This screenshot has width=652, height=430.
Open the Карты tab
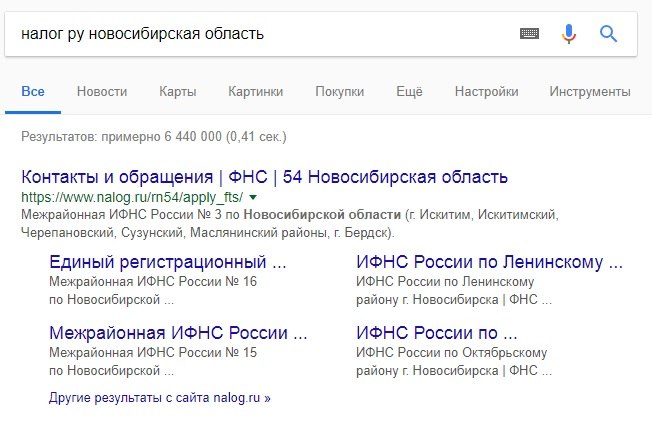(177, 92)
